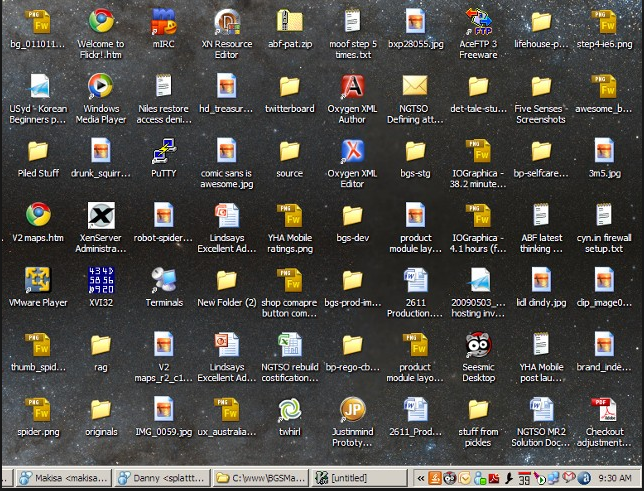Open PuTTY from the desktop
Screen dimensions: 644x491
(163, 151)
